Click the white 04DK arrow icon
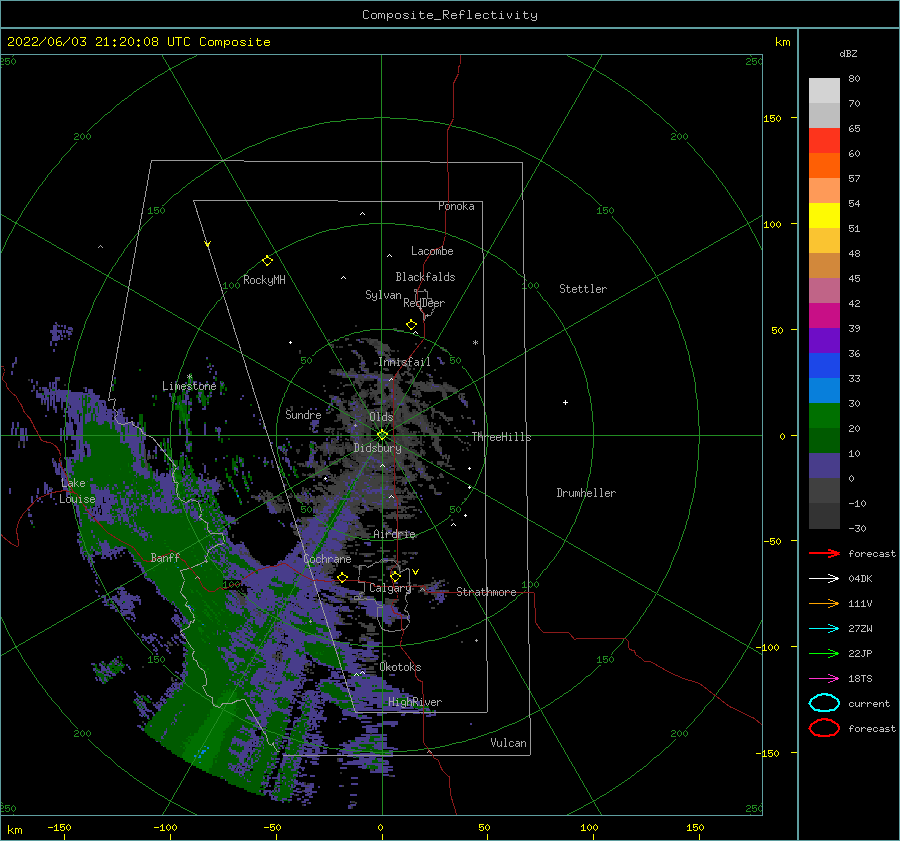The height and width of the screenshot is (841, 900). point(824,579)
